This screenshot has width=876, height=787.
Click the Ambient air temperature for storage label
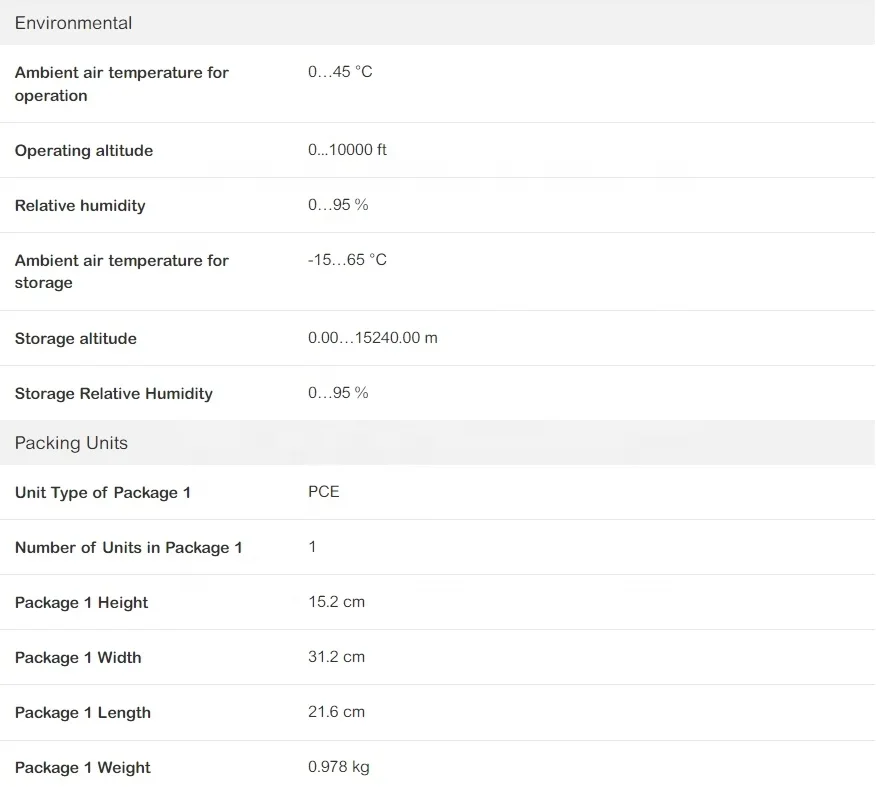click(122, 271)
